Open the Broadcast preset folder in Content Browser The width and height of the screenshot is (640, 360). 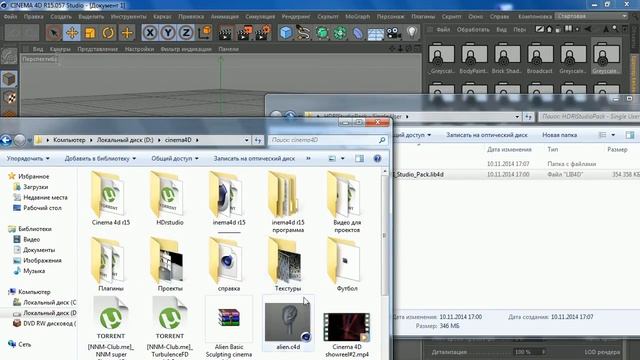540,58
